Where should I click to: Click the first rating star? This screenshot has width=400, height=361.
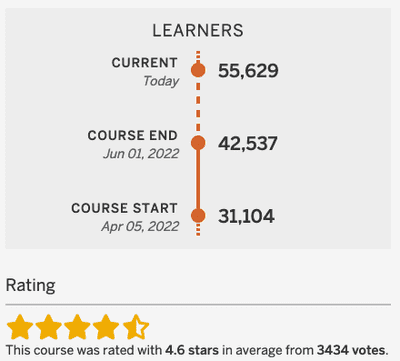20,327
